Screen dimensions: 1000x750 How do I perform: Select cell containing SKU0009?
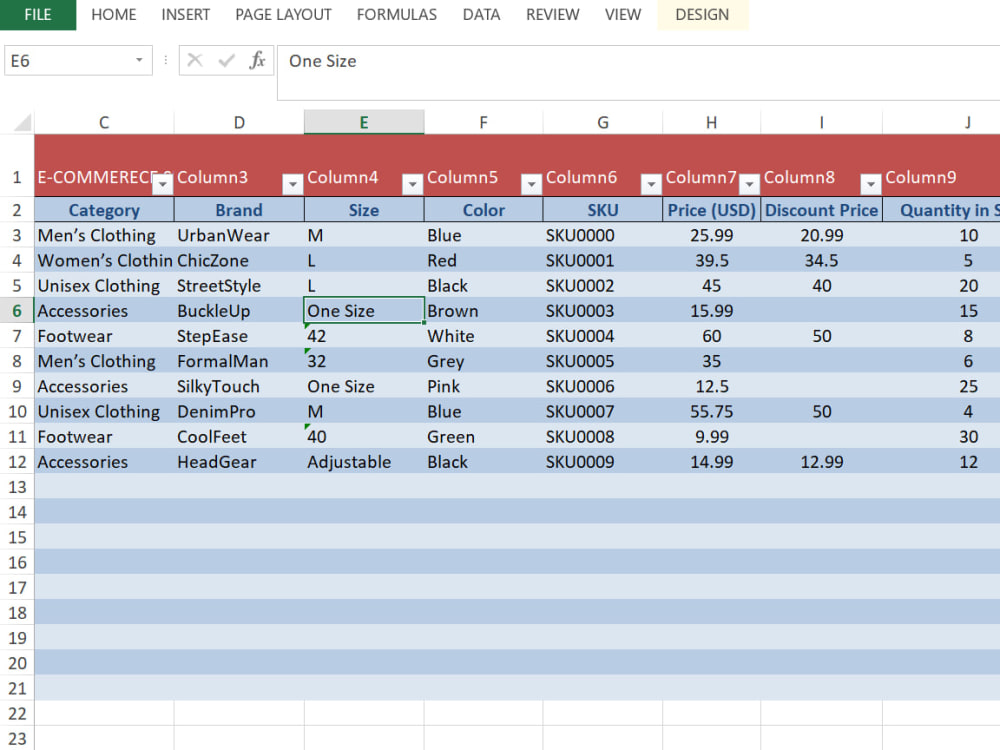(x=603, y=462)
